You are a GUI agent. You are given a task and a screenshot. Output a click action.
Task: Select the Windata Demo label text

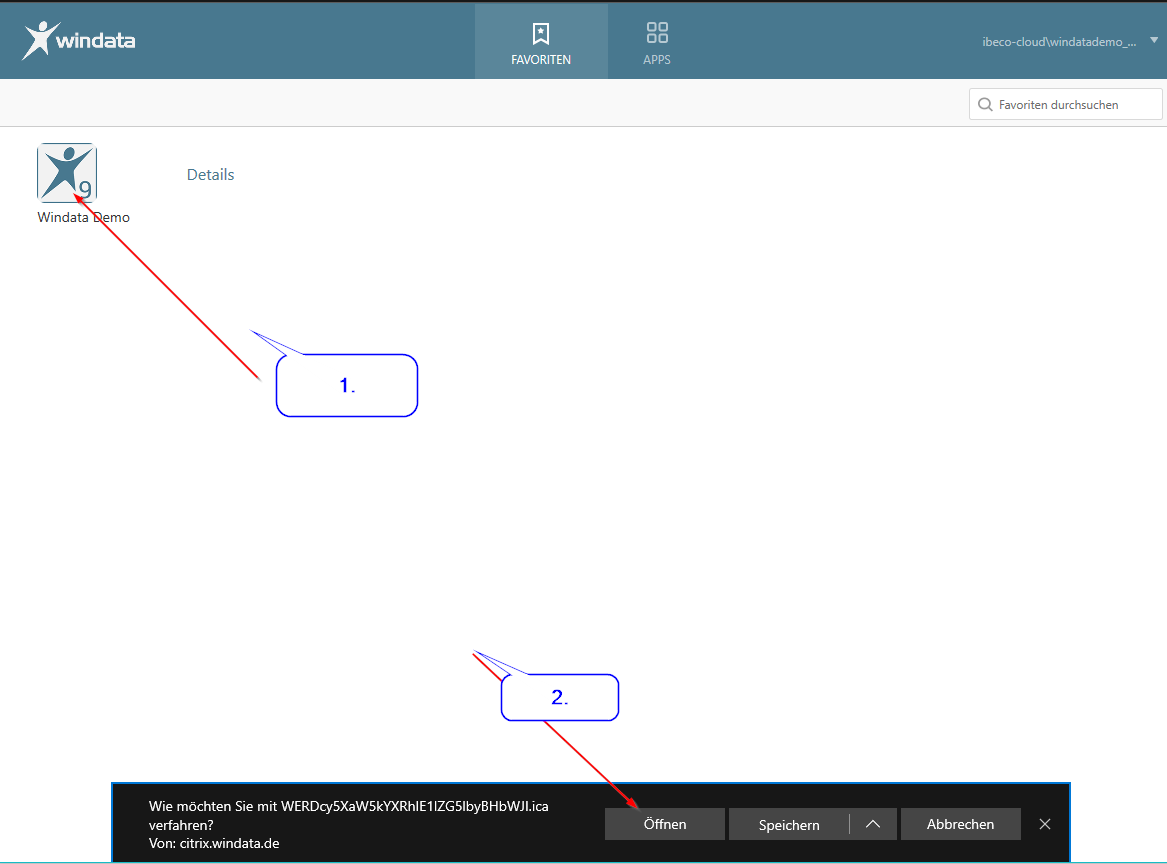coord(83,217)
